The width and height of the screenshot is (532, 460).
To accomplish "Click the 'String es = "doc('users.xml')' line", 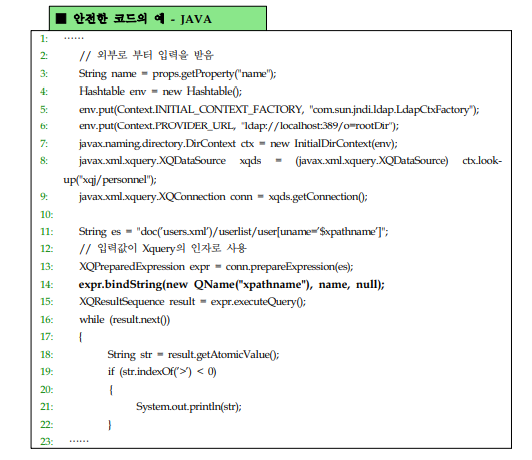I will (233, 232).
